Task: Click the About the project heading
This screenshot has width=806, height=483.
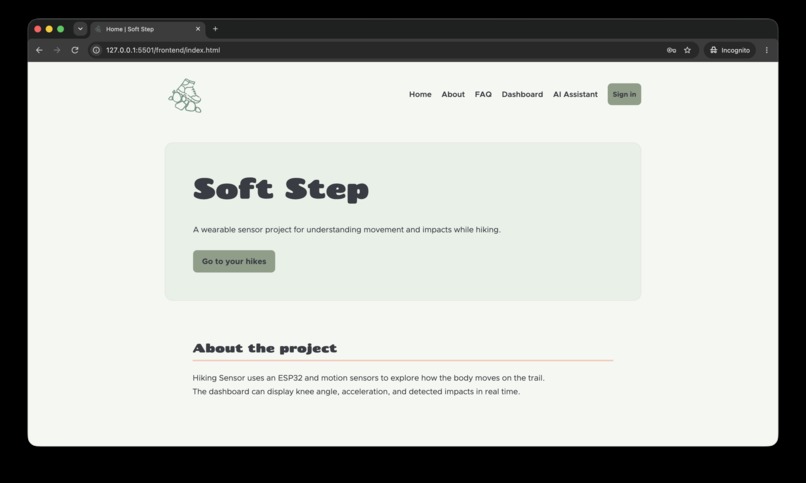Action: [x=265, y=348]
